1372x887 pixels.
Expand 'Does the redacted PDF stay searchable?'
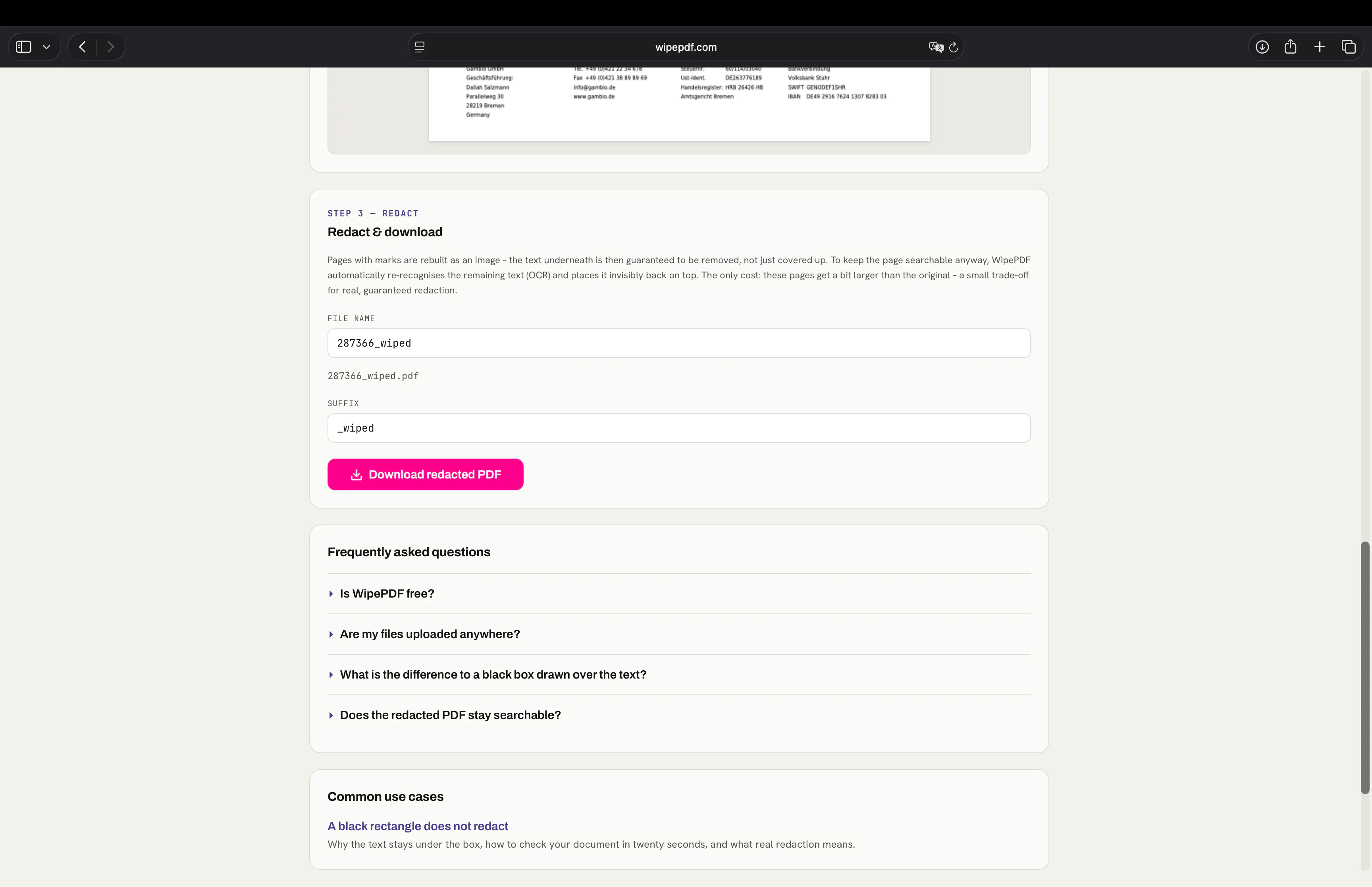click(679, 715)
